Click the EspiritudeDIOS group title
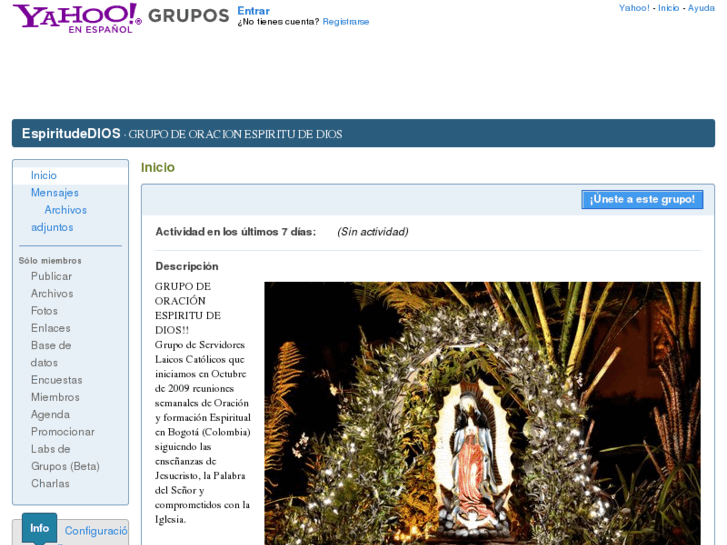Viewport: 727px width, 545px height. point(71,134)
